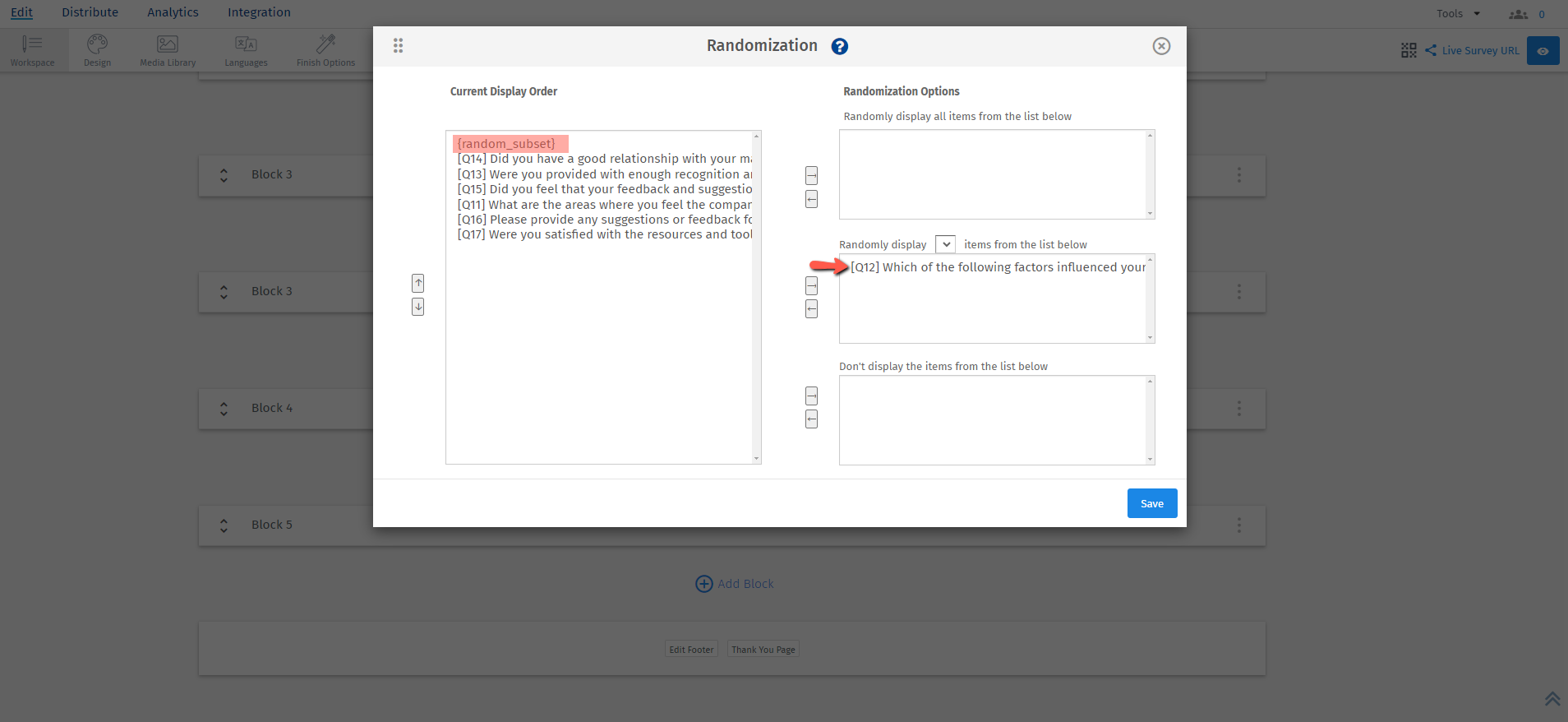The image size is (1568, 722).
Task: Open the Workspace tool
Action: click(x=32, y=50)
